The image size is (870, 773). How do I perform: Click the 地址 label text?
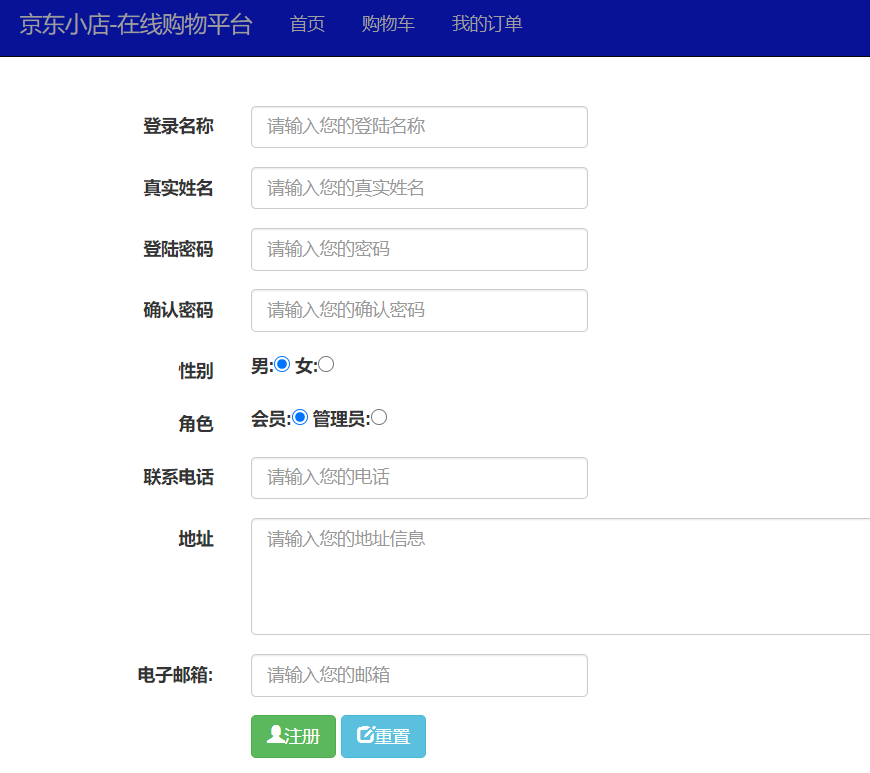point(196,539)
